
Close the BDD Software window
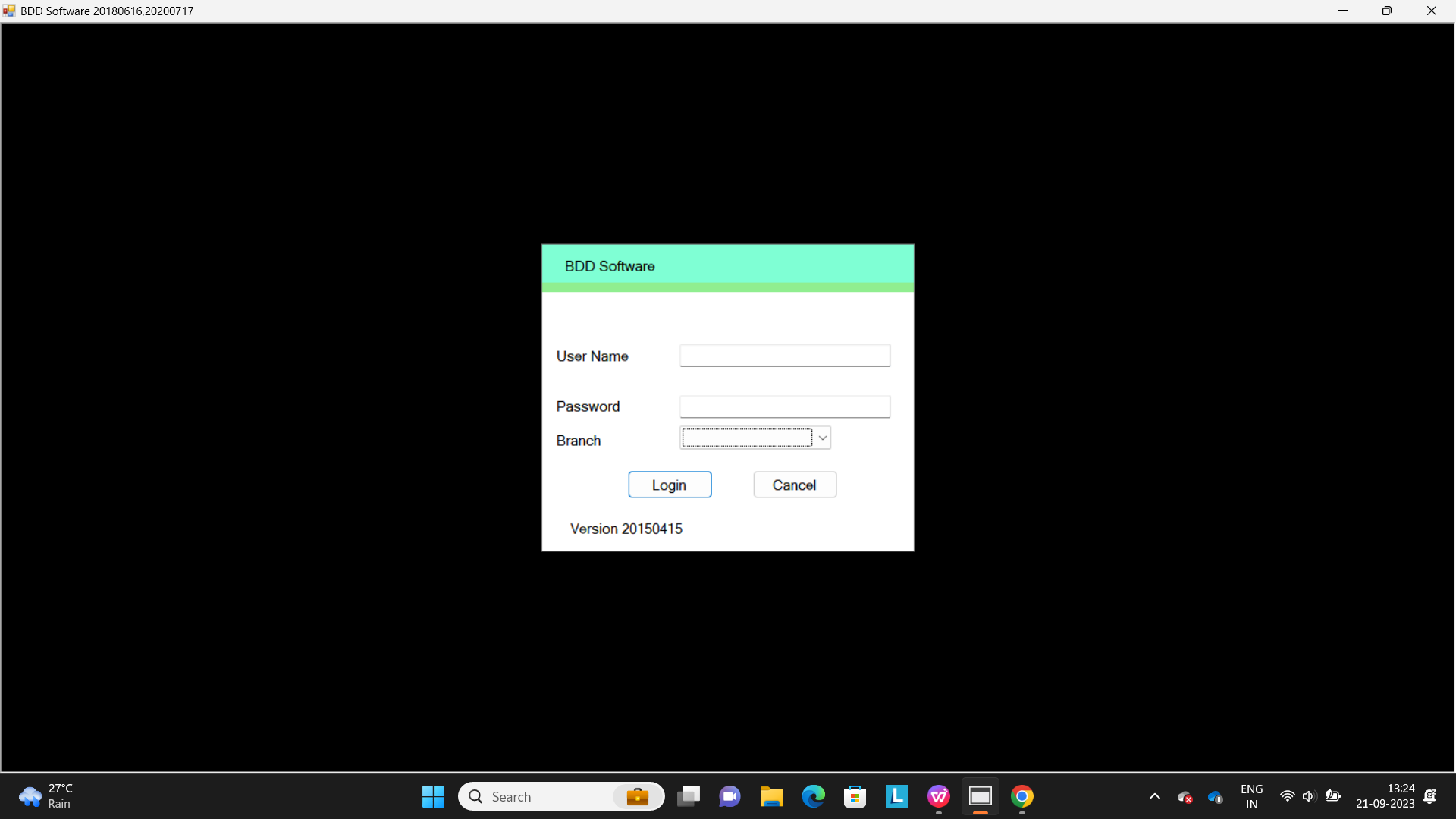point(1432,11)
